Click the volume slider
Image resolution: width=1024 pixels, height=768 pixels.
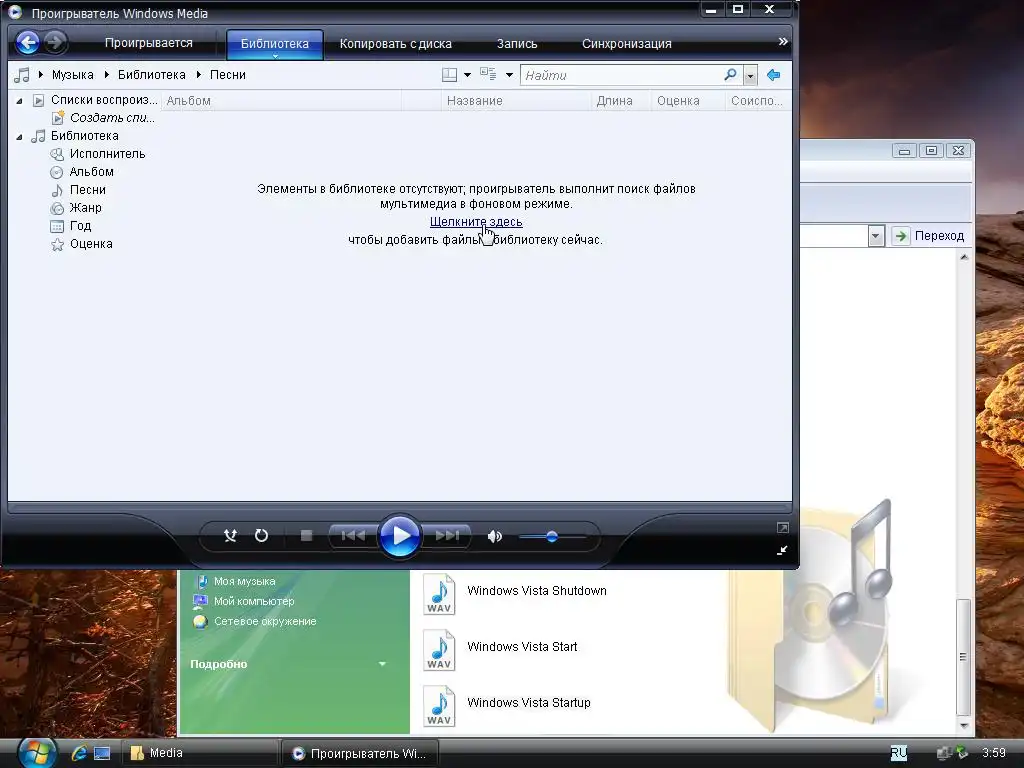pos(552,537)
